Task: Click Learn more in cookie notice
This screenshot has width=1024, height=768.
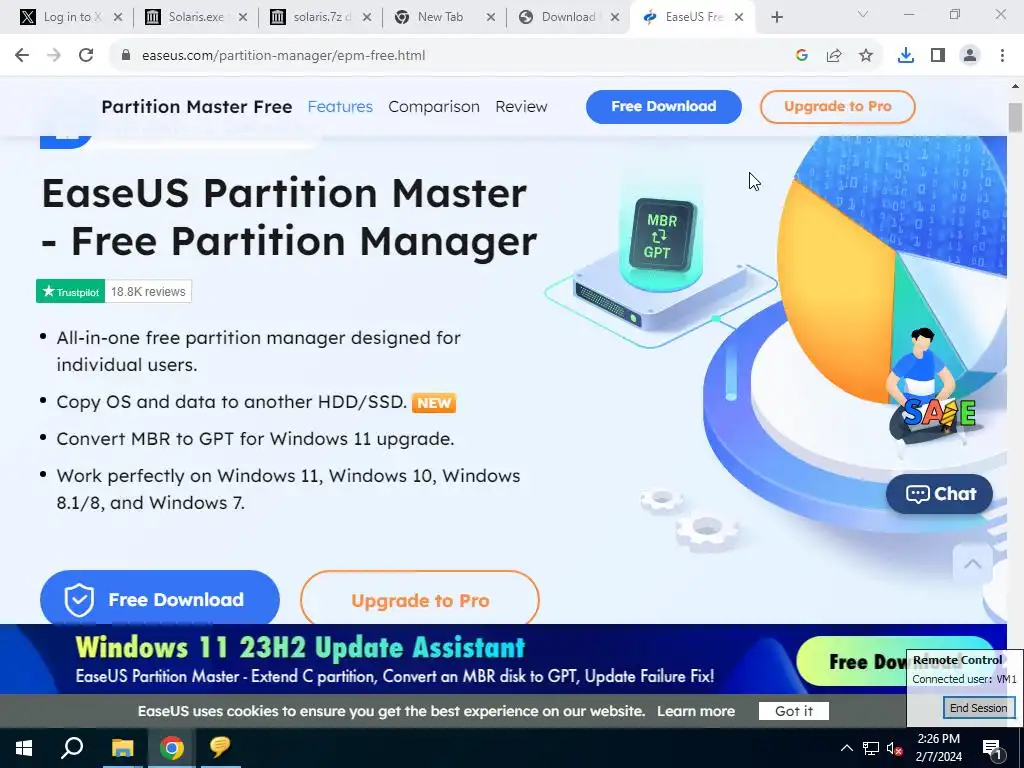Action: click(696, 711)
